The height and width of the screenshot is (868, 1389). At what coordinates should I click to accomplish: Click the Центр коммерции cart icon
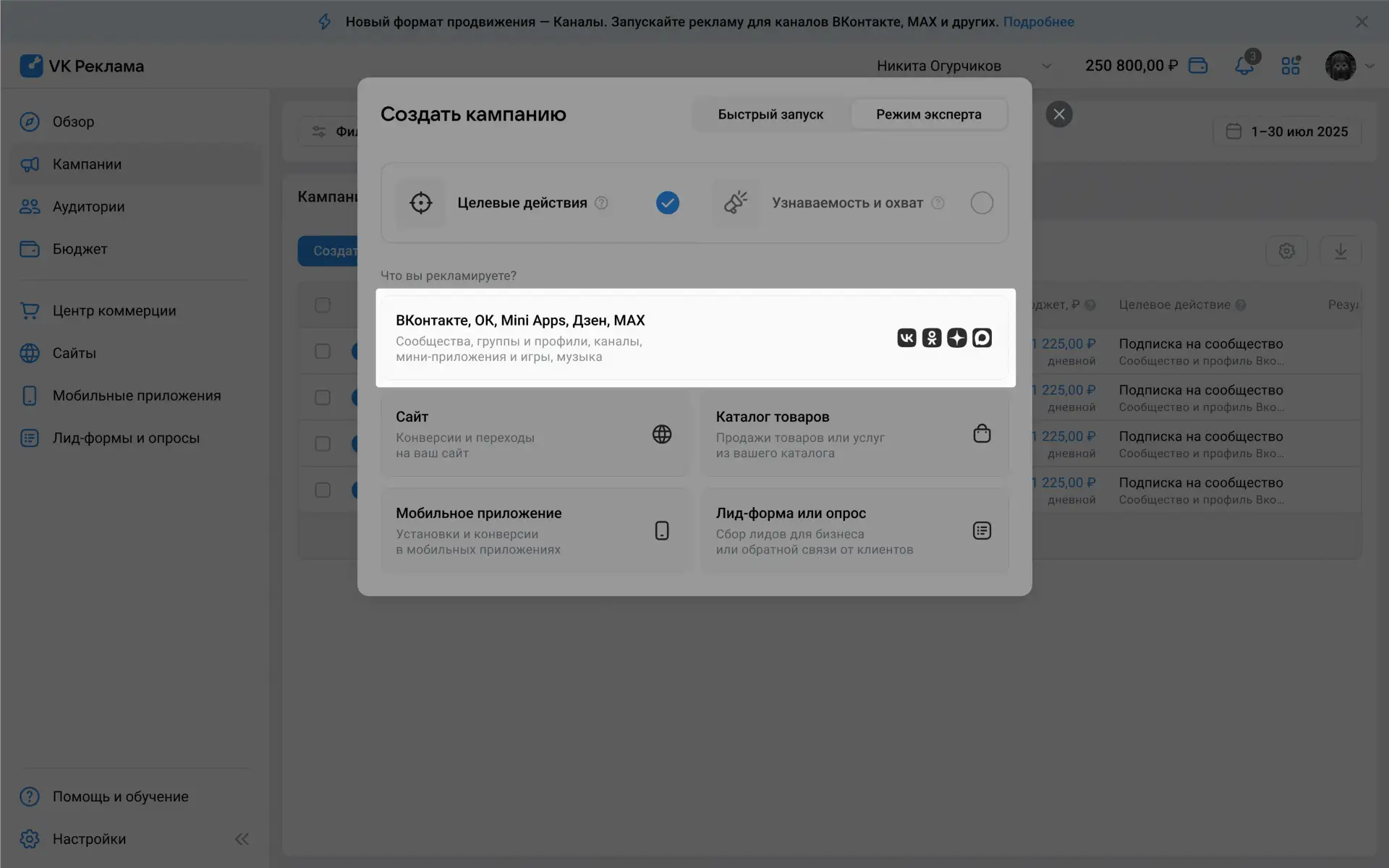pos(30,311)
